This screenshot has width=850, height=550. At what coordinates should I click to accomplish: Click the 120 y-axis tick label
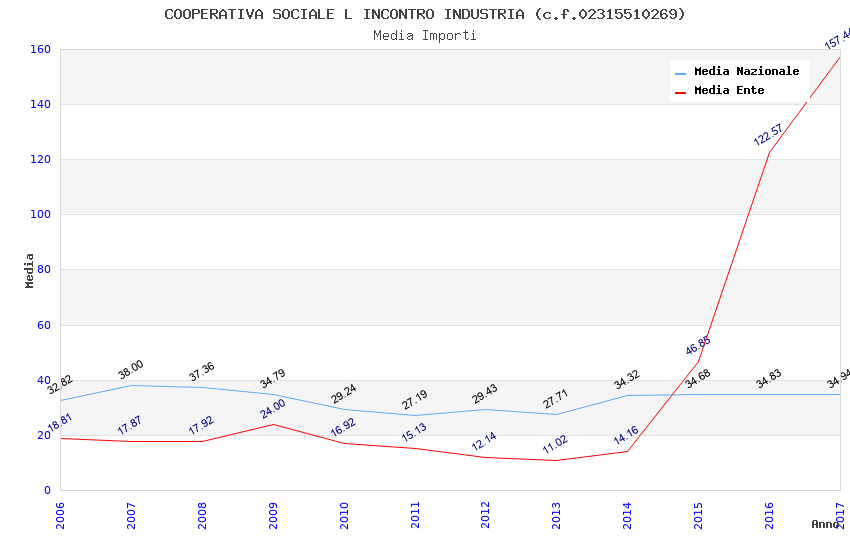pos(40,159)
